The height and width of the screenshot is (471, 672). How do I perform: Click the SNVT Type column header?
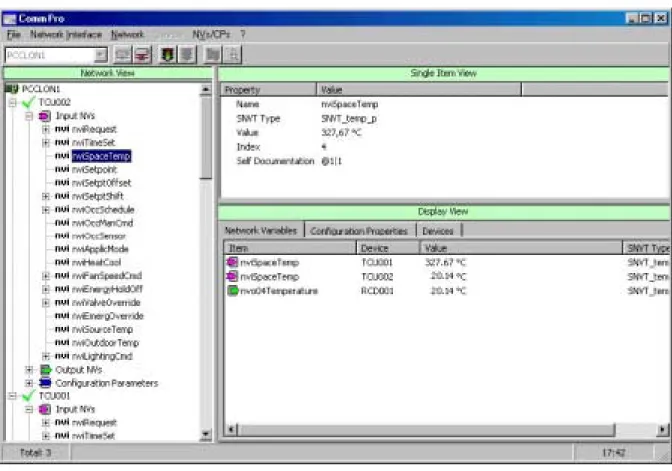pos(647,248)
